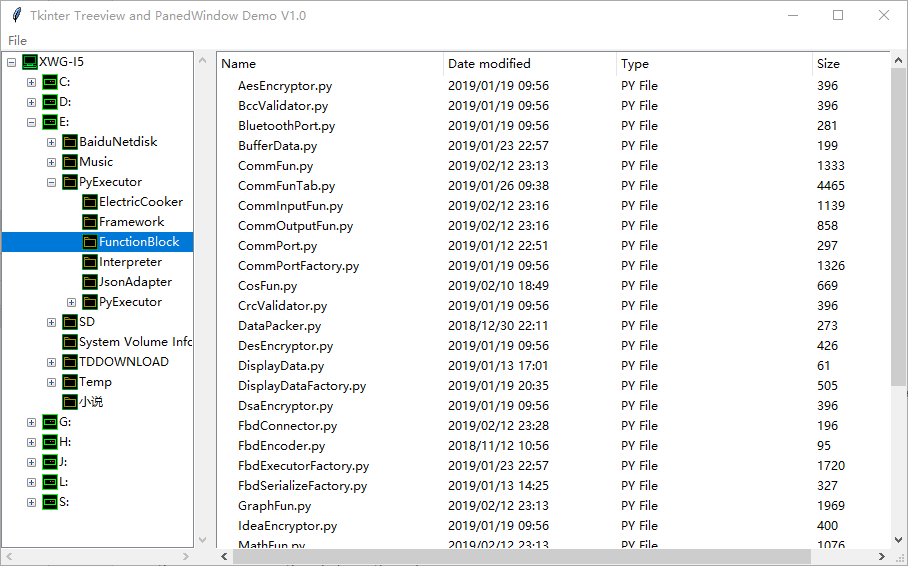
Task: Expand the D: drive node
Action: tap(32, 103)
